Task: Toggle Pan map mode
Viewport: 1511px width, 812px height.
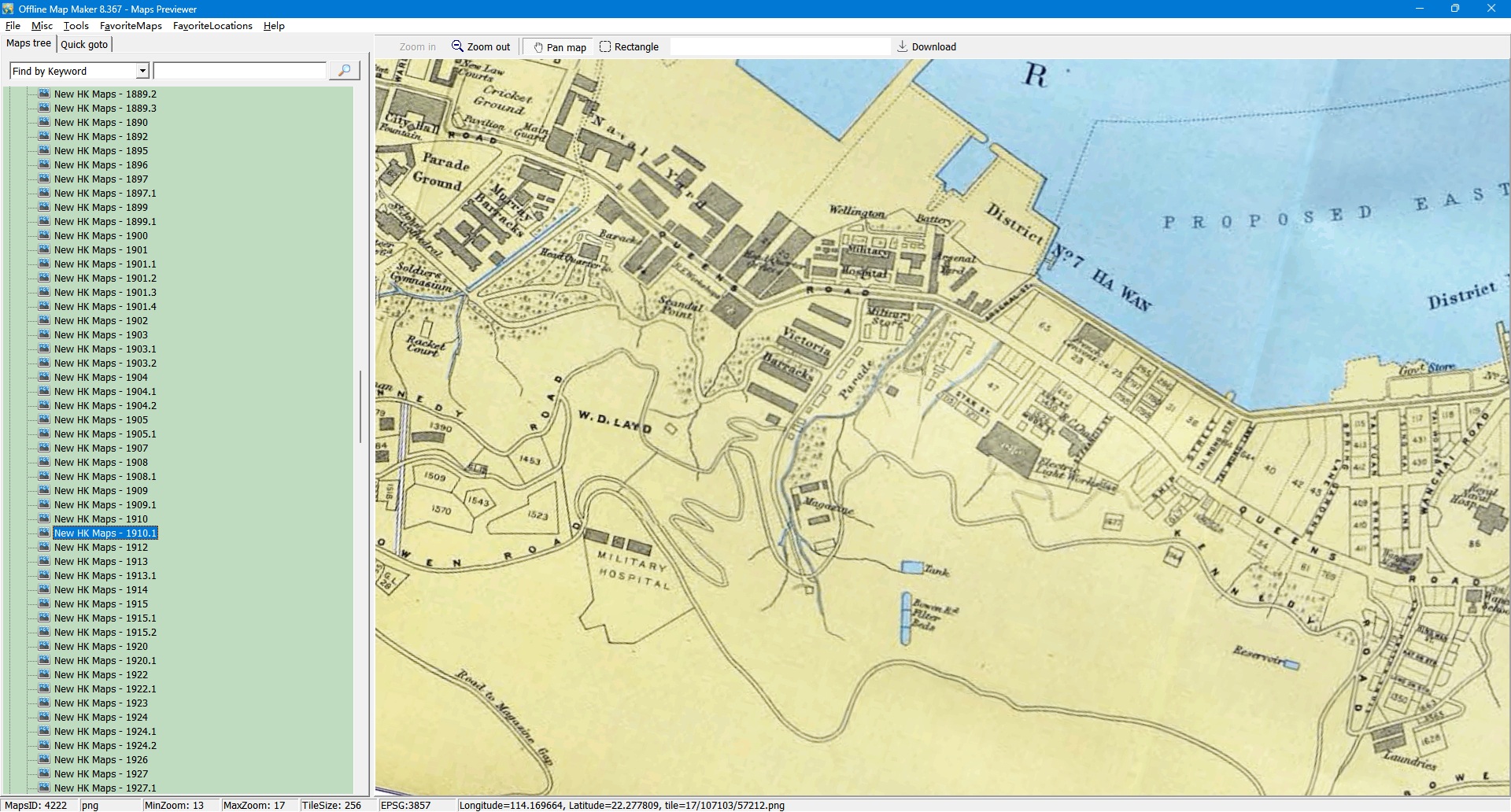Action: [x=560, y=47]
